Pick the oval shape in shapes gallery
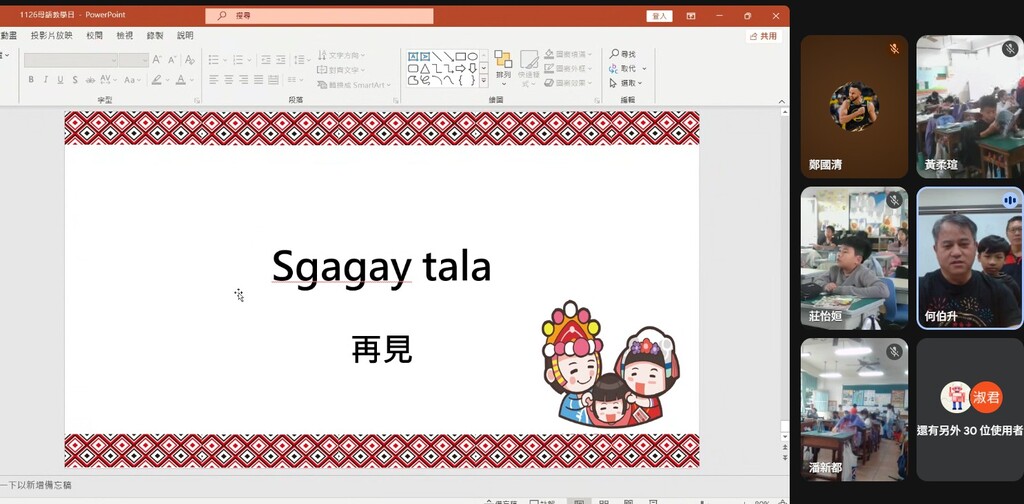Screen dimensions: 1024x504 [x=473, y=56]
